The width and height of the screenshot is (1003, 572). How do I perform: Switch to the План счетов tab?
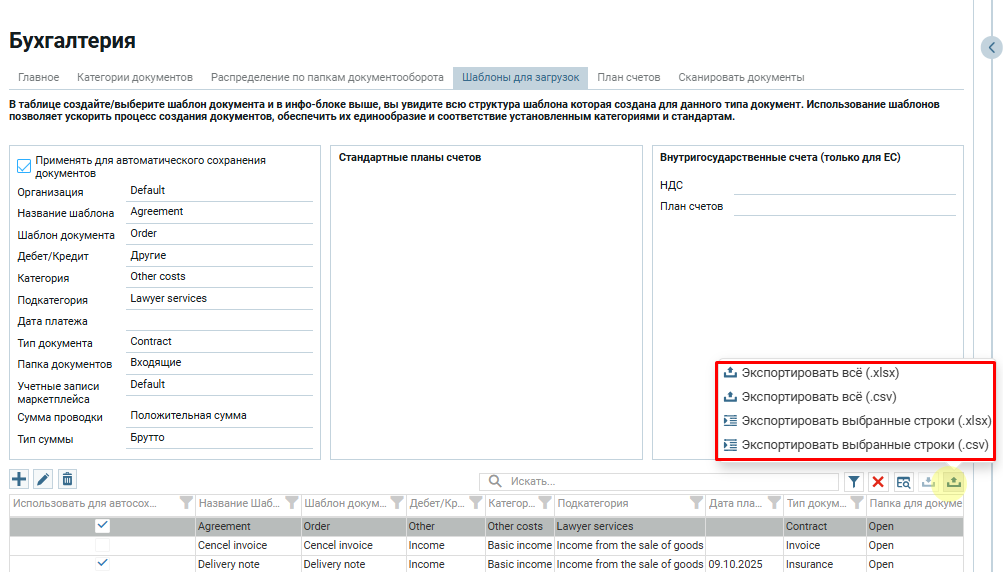pyautogui.click(x=628, y=77)
